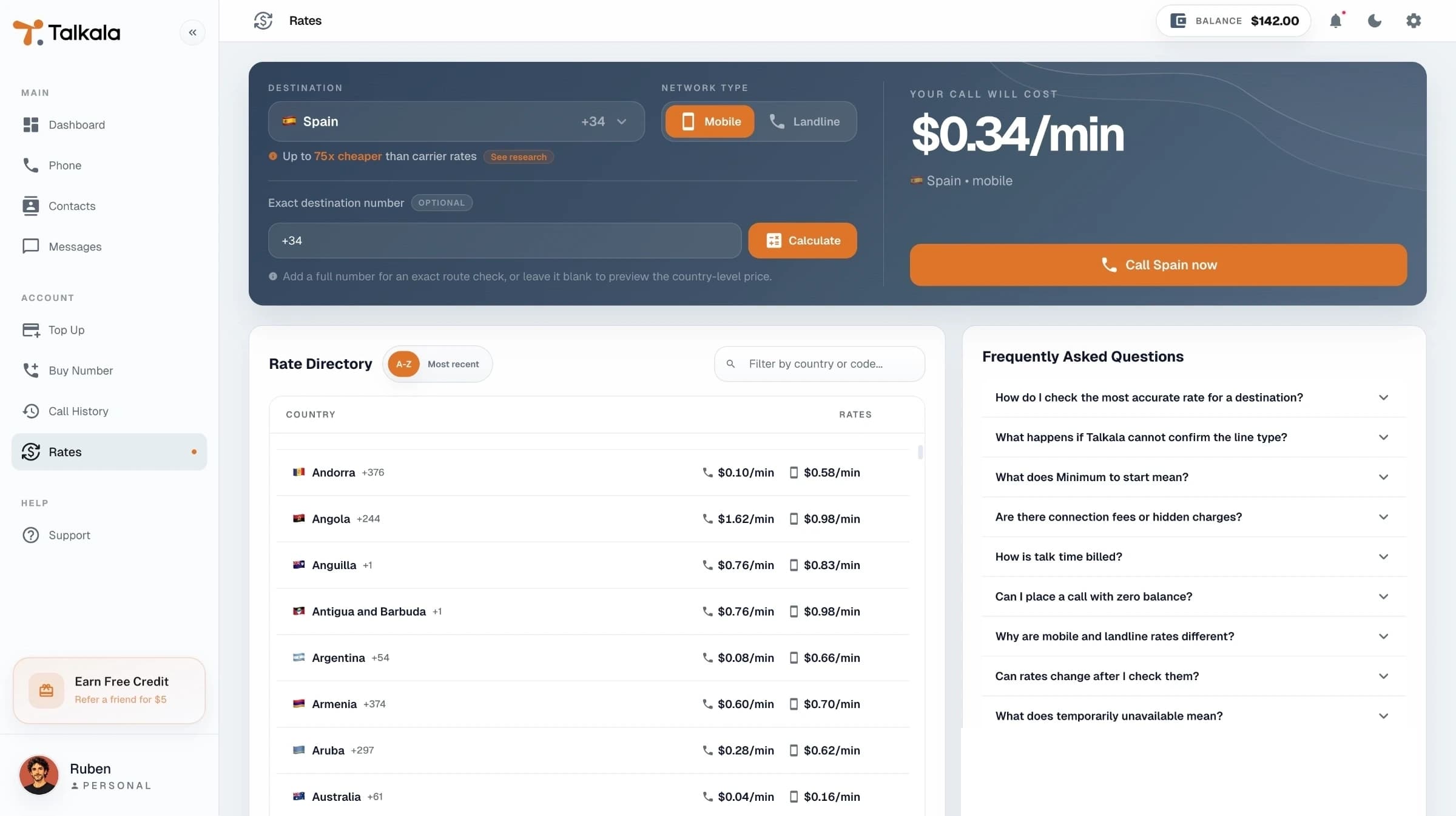Screen dimensions: 1456x816
Task: Click Andorra's mobile rate $0.58/min
Action: [x=832, y=472]
